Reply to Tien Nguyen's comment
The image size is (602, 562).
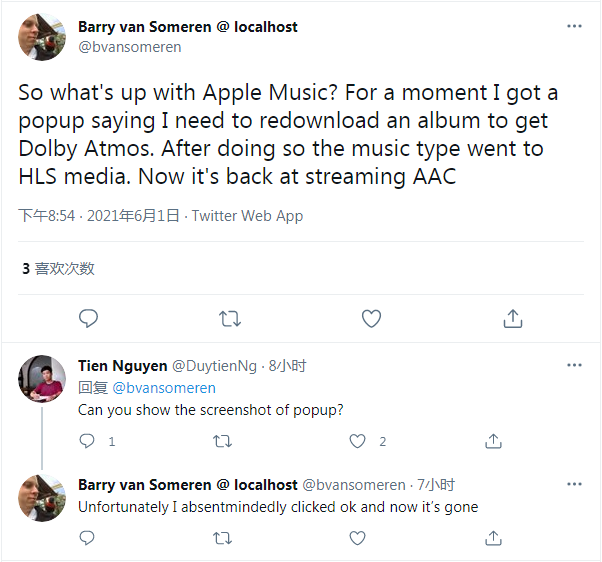[88, 441]
